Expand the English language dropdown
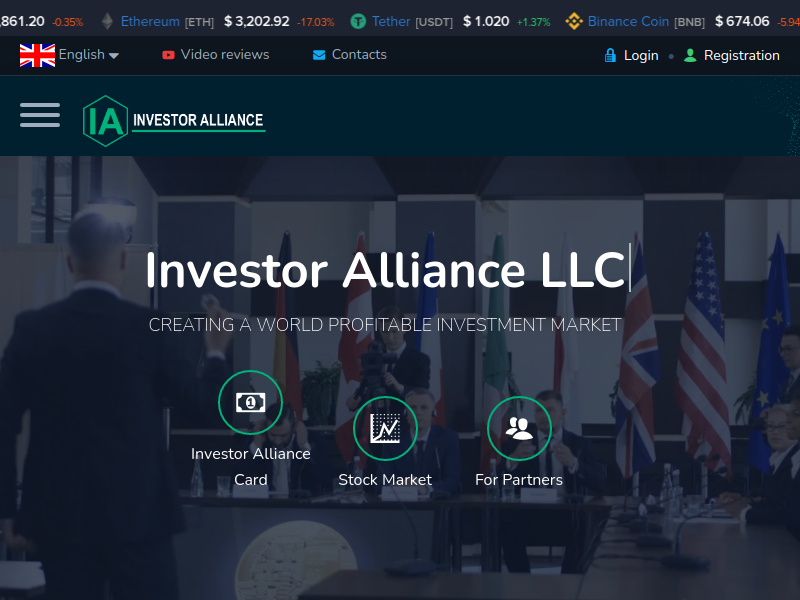The image size is (800, 600). [x=89, y=55]
